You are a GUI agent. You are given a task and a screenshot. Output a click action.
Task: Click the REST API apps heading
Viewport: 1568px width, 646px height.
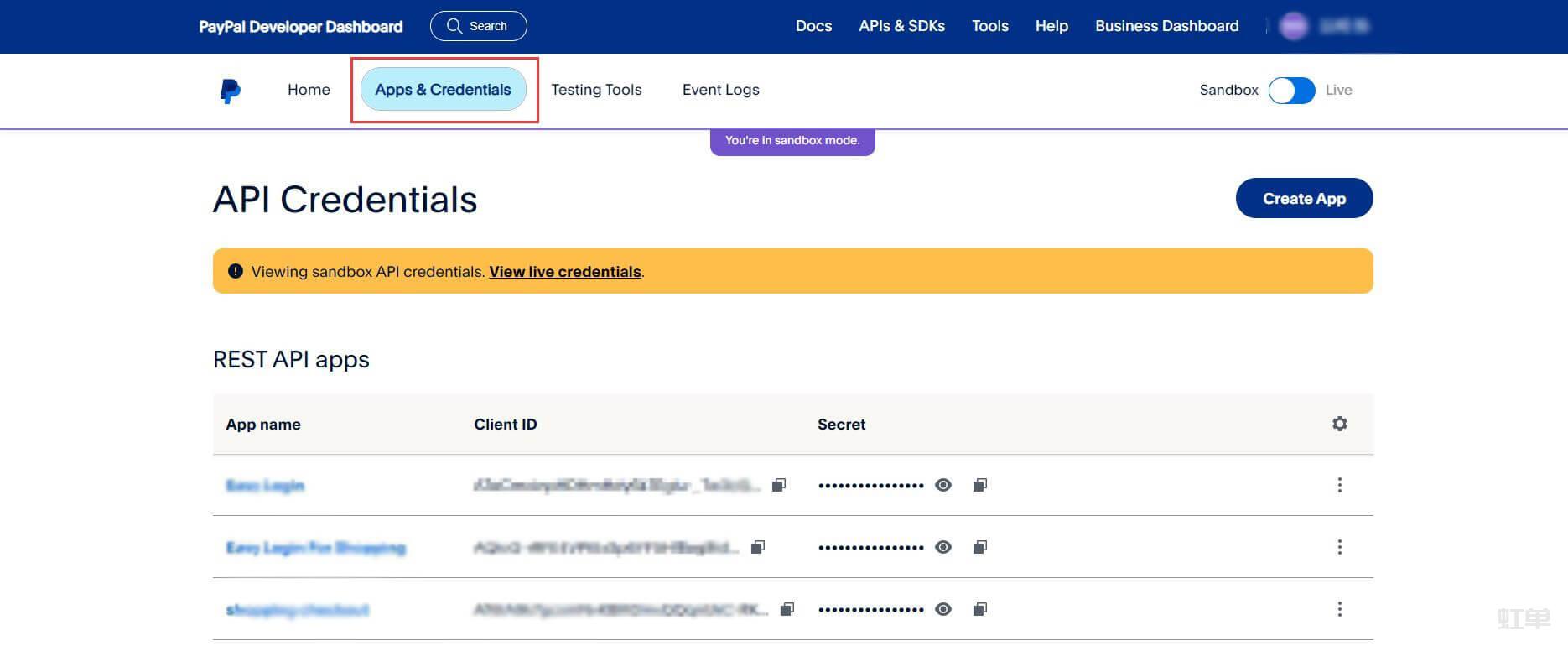coord(291,360)
